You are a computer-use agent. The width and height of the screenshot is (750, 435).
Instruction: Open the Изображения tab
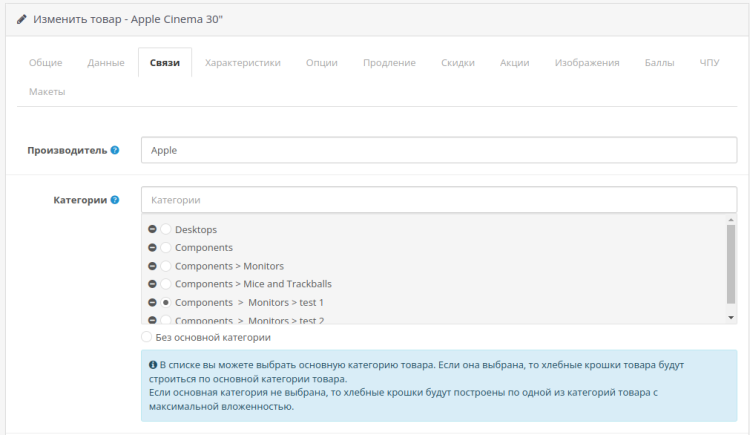click(587, 63)
